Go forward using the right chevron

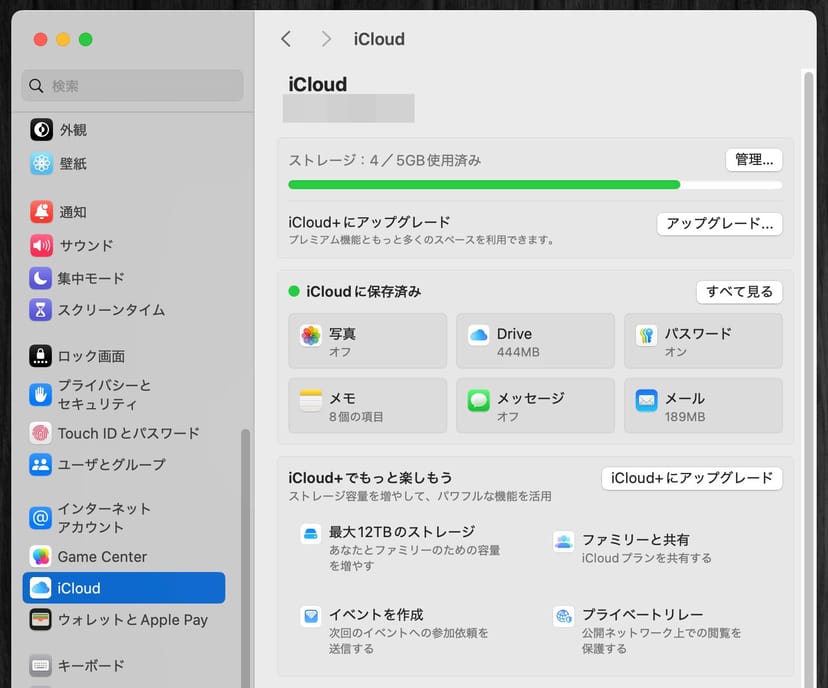pyautogui.click(x=326, y=39)
